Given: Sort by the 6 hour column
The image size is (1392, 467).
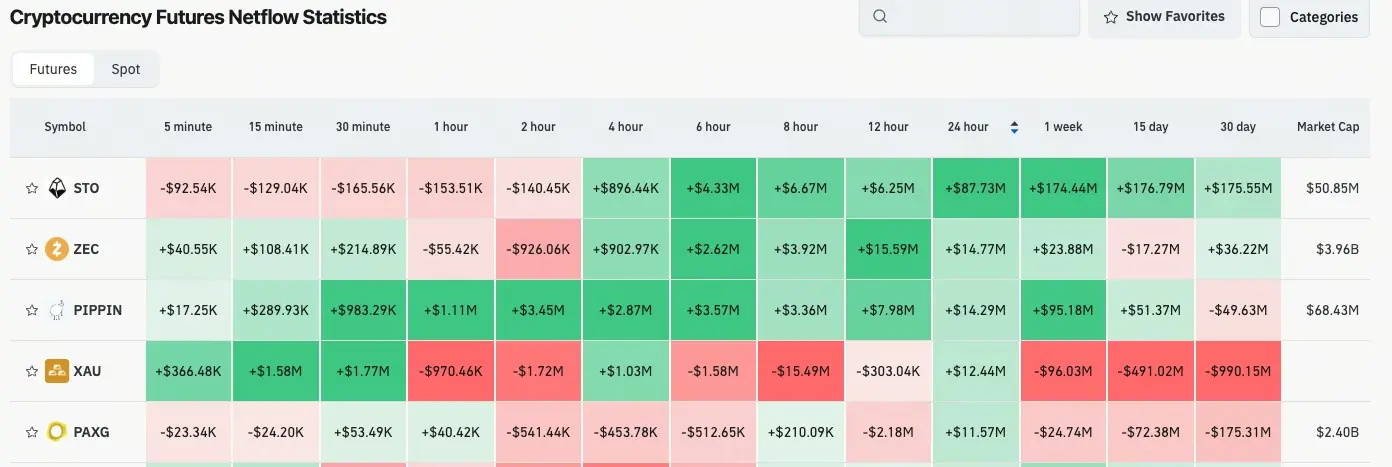Looking at the screenshot, I should click(713, 127).
